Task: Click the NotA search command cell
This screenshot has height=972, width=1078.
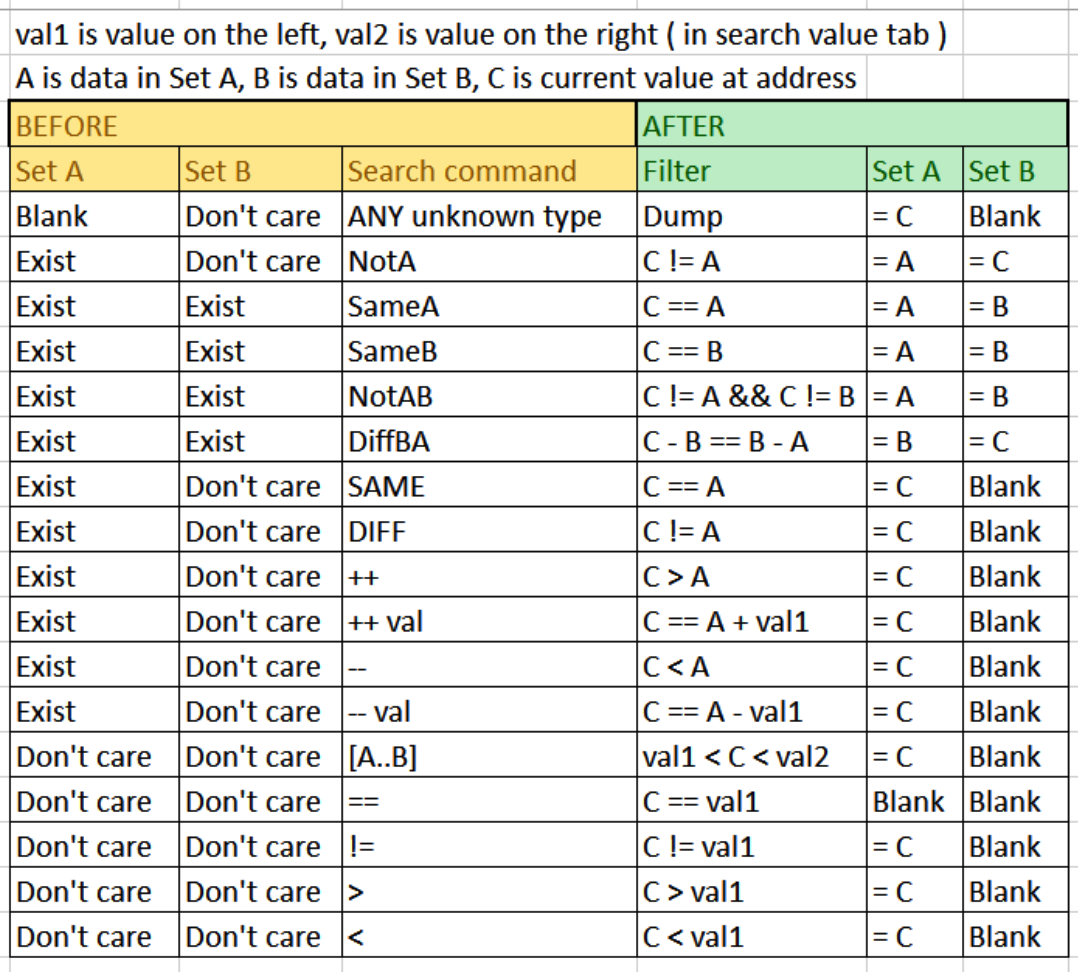Action: click(489, 260)
